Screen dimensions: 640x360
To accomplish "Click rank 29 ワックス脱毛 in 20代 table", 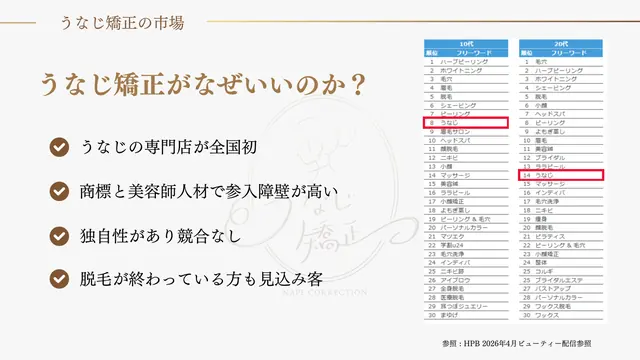I will pyautogui.click(x=561, y=306).
